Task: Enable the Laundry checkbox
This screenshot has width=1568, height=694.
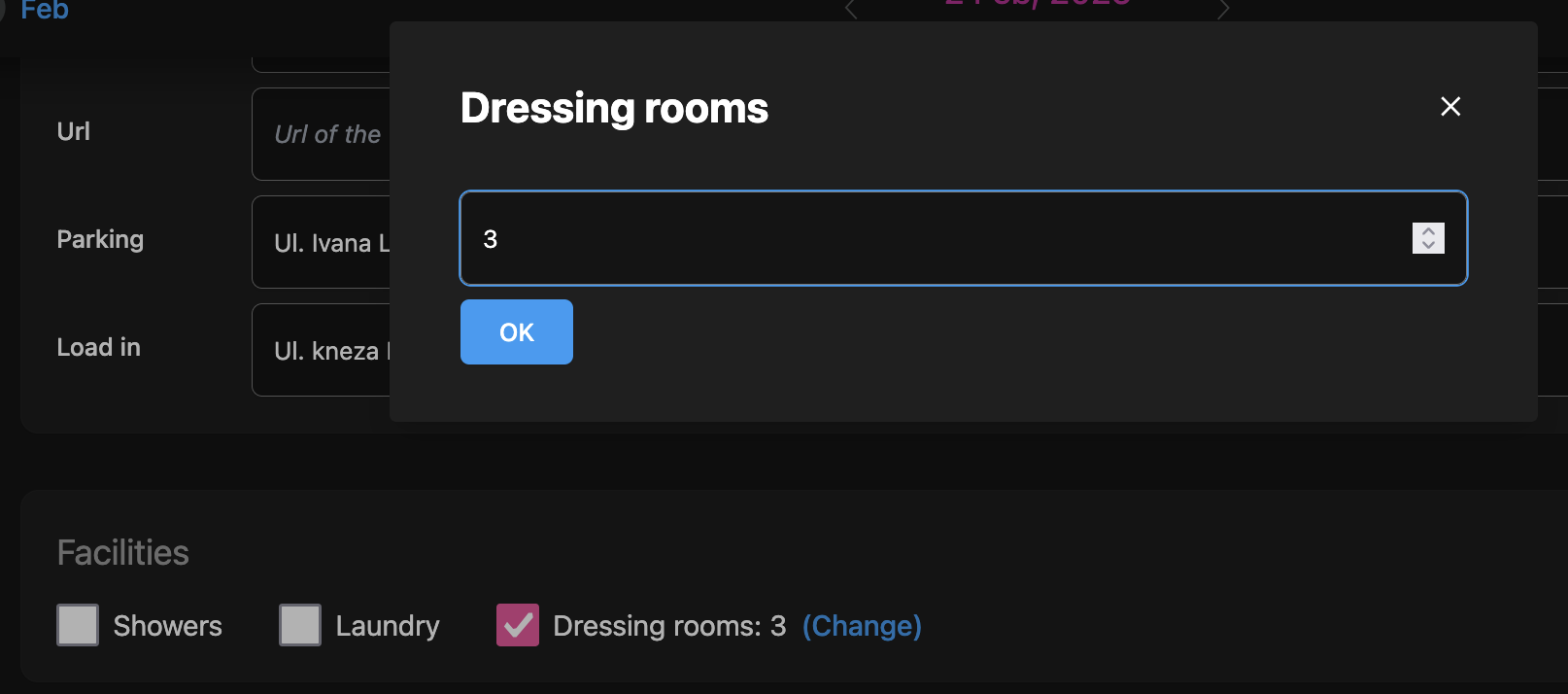Action: point(300,625)
